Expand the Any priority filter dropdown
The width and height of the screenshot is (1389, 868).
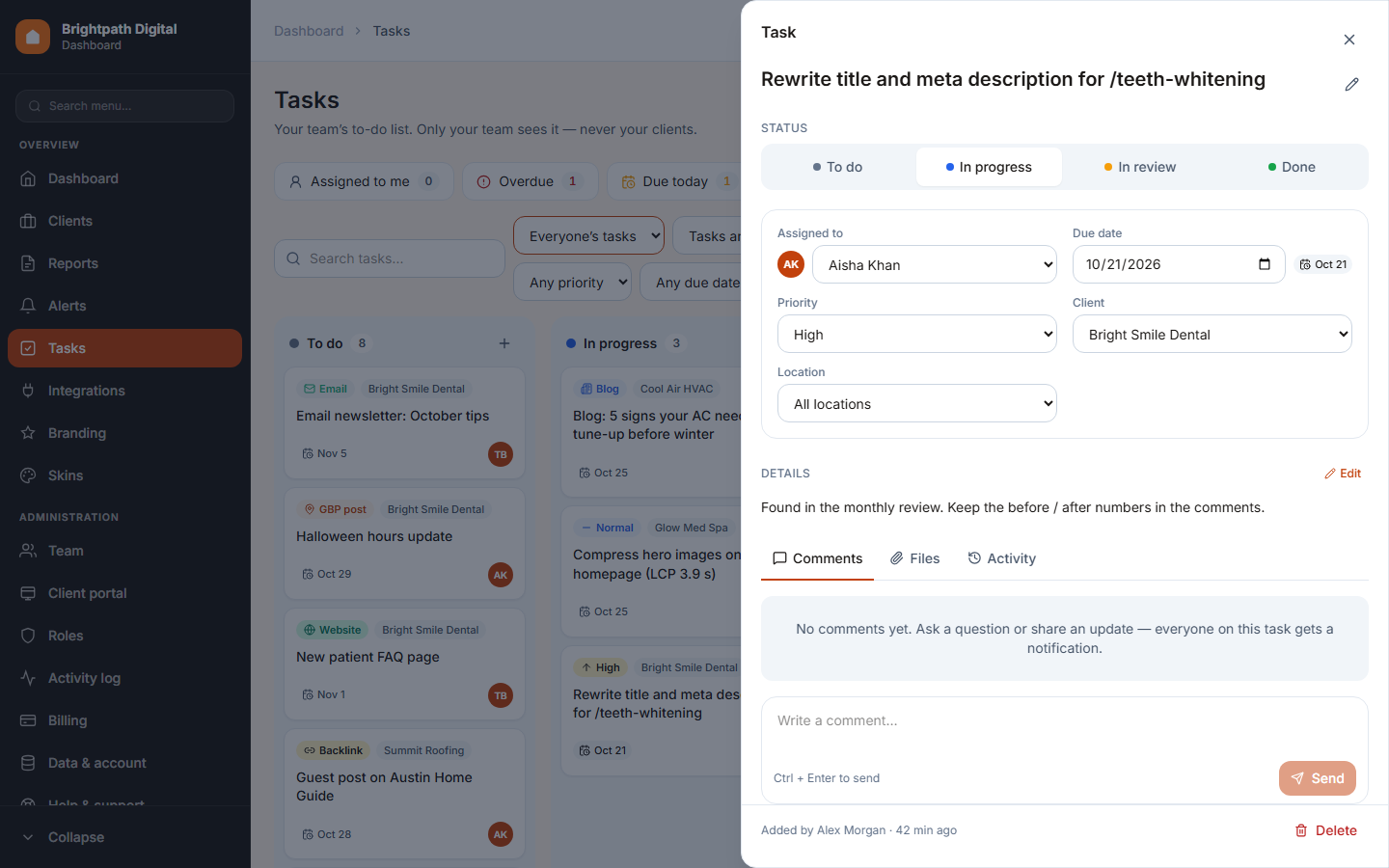click(x=573, y=283)
